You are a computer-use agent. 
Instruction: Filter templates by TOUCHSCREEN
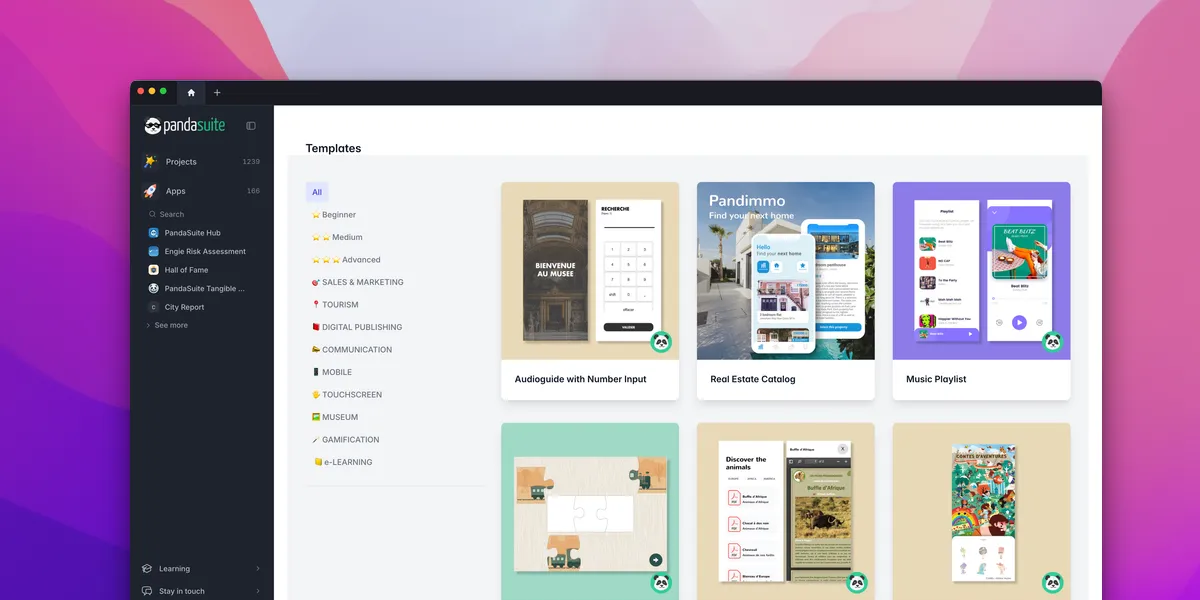pyautogui.click(x=346, y=395)
